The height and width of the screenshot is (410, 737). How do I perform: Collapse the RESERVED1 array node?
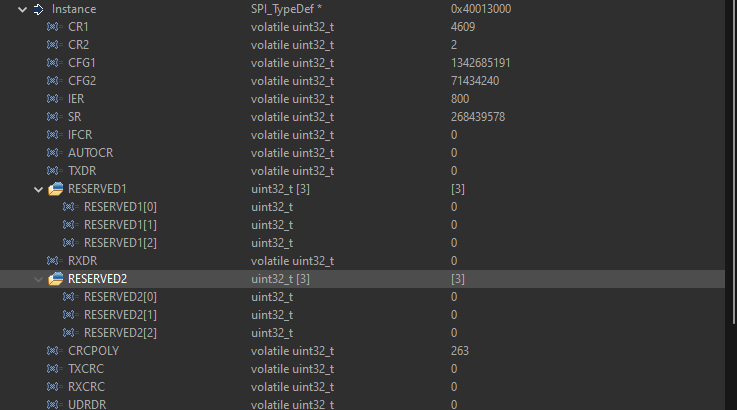coord(39,189)
